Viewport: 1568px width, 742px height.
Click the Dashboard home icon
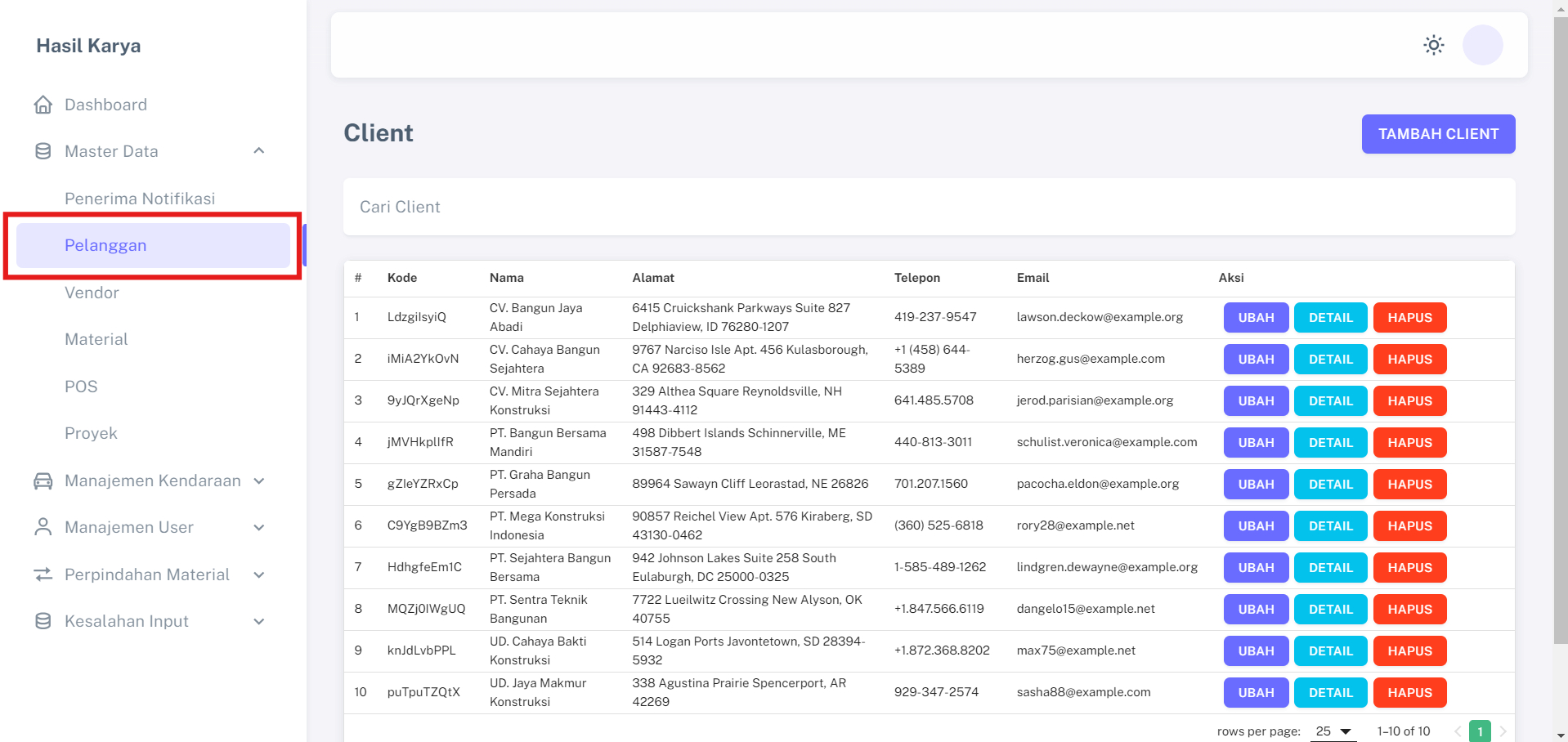coord(43,105)
